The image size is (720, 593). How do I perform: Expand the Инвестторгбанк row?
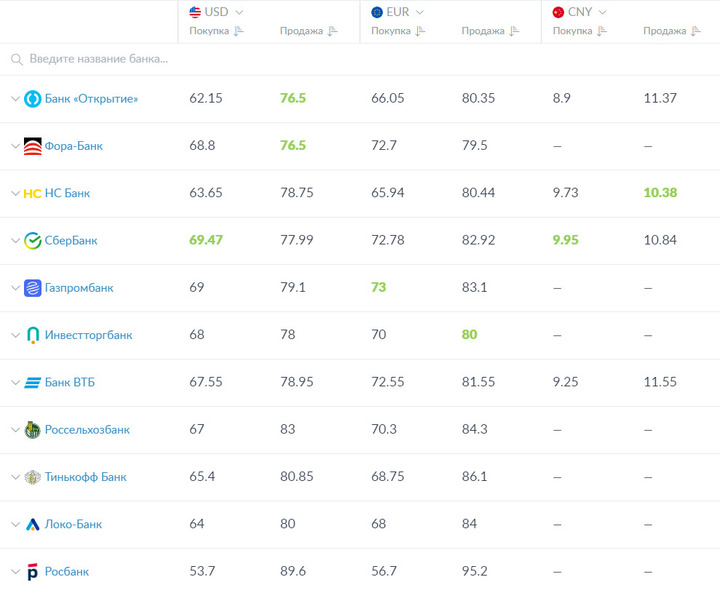(15, 335)
